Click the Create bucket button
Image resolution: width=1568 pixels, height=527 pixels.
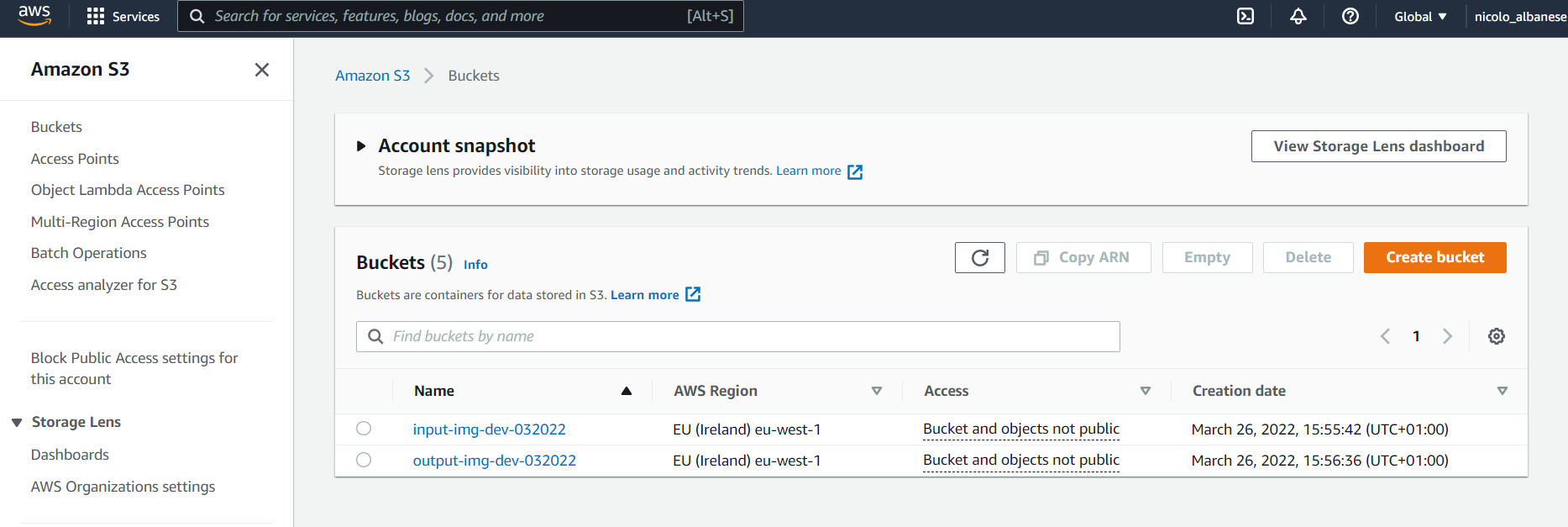1434,257
